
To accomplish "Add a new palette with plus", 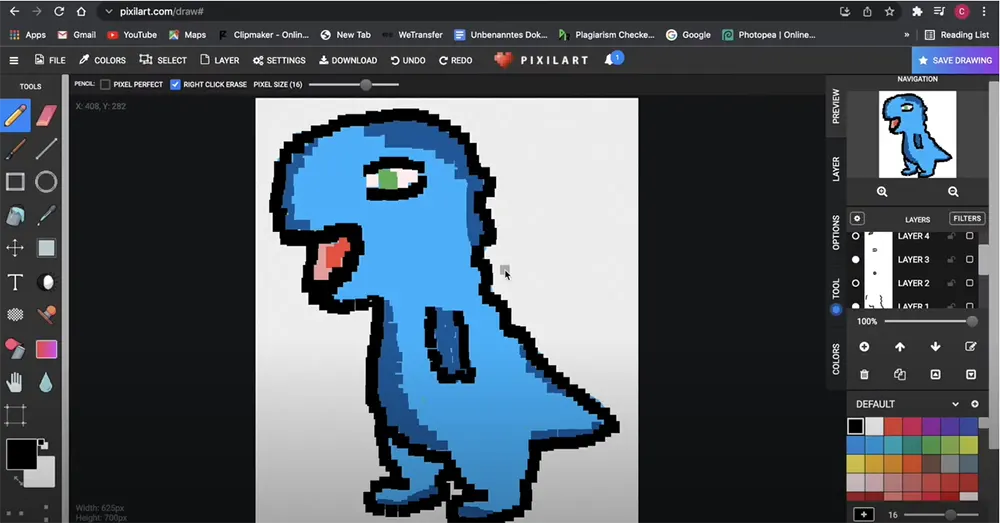I will (974, 404).
